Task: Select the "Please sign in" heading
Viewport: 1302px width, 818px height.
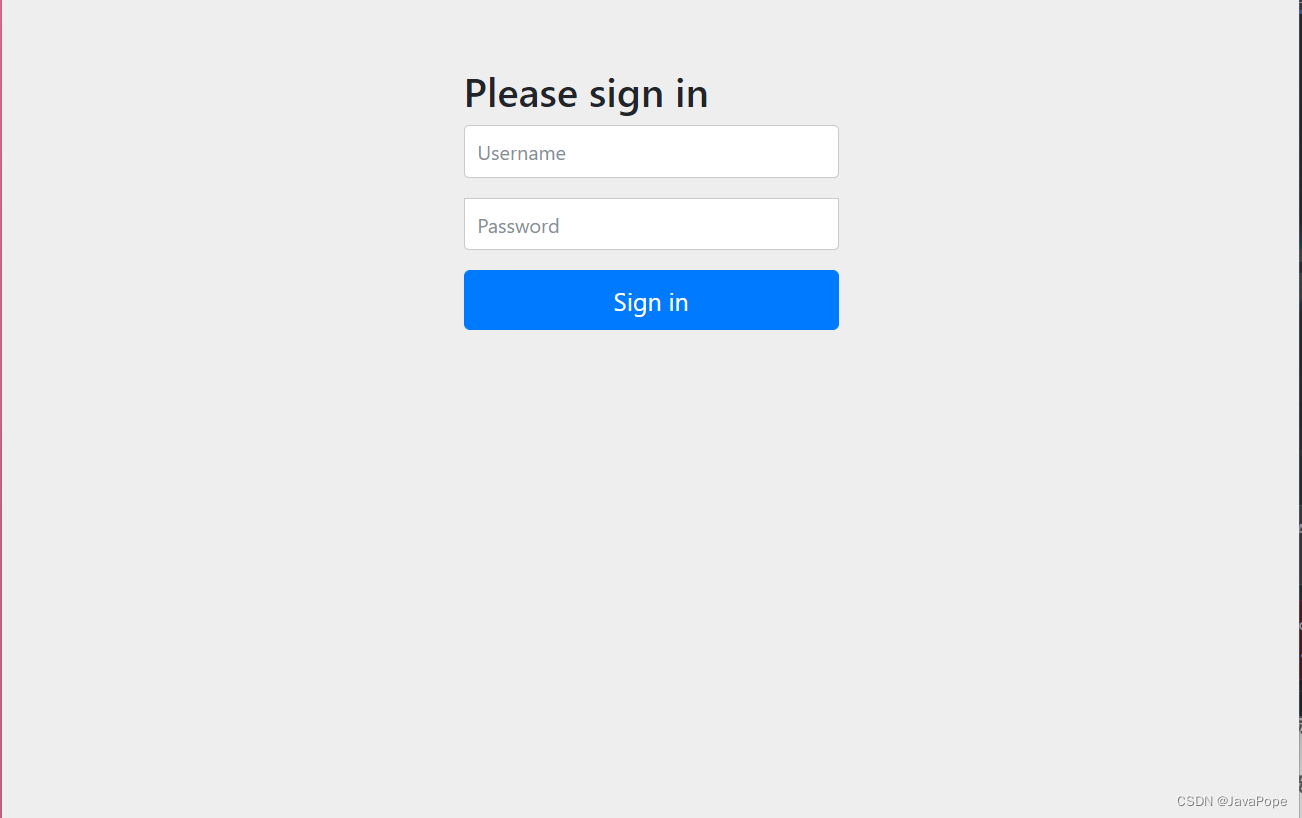Action: (x=586, y=94)
